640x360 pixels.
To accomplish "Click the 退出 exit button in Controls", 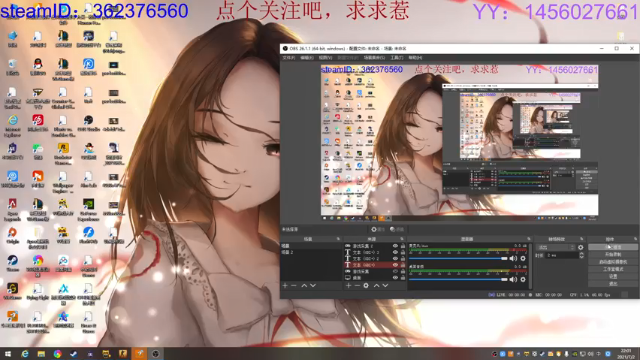I will click(613, 284).
